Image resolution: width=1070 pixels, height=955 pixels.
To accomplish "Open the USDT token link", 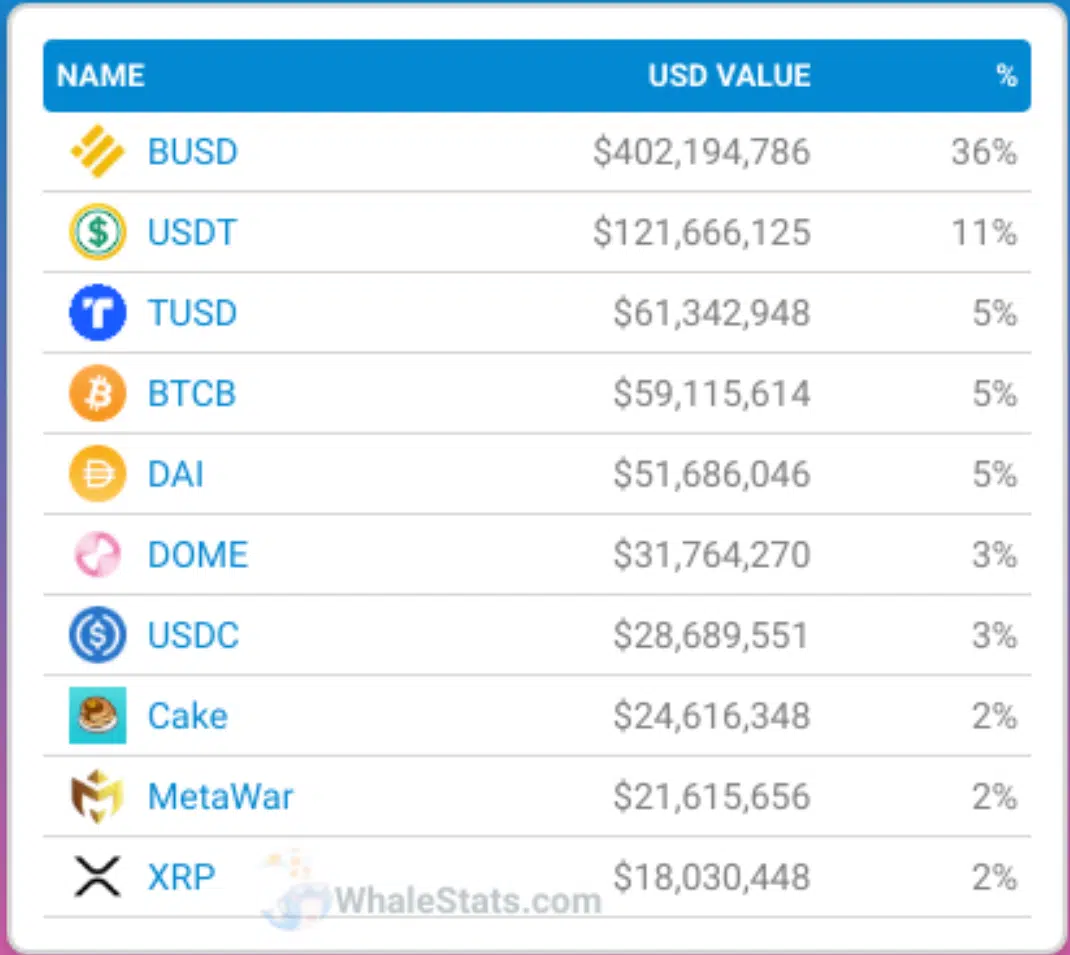I will click(192, 233).
